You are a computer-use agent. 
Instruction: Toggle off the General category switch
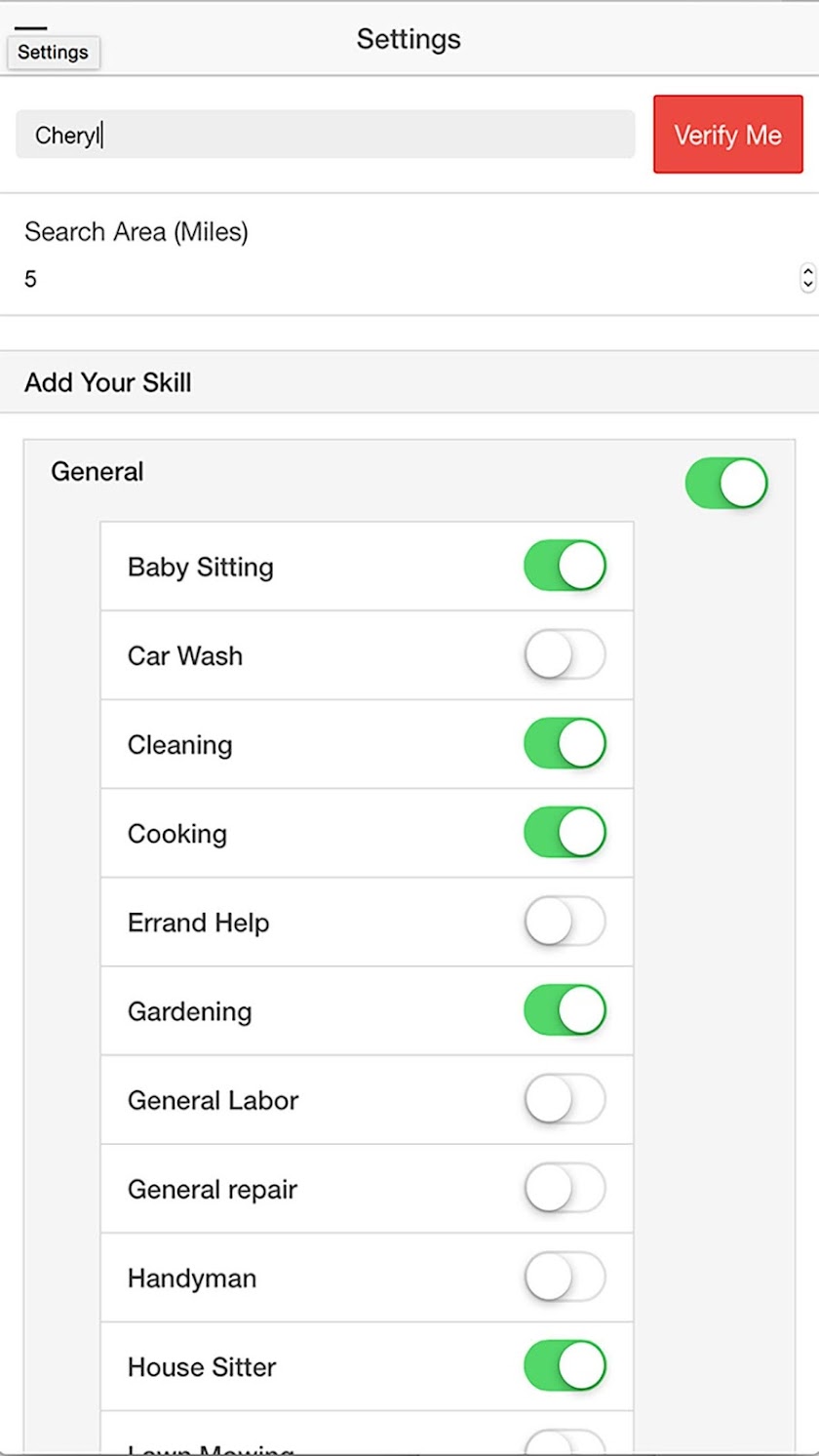(x=726, y=484)
